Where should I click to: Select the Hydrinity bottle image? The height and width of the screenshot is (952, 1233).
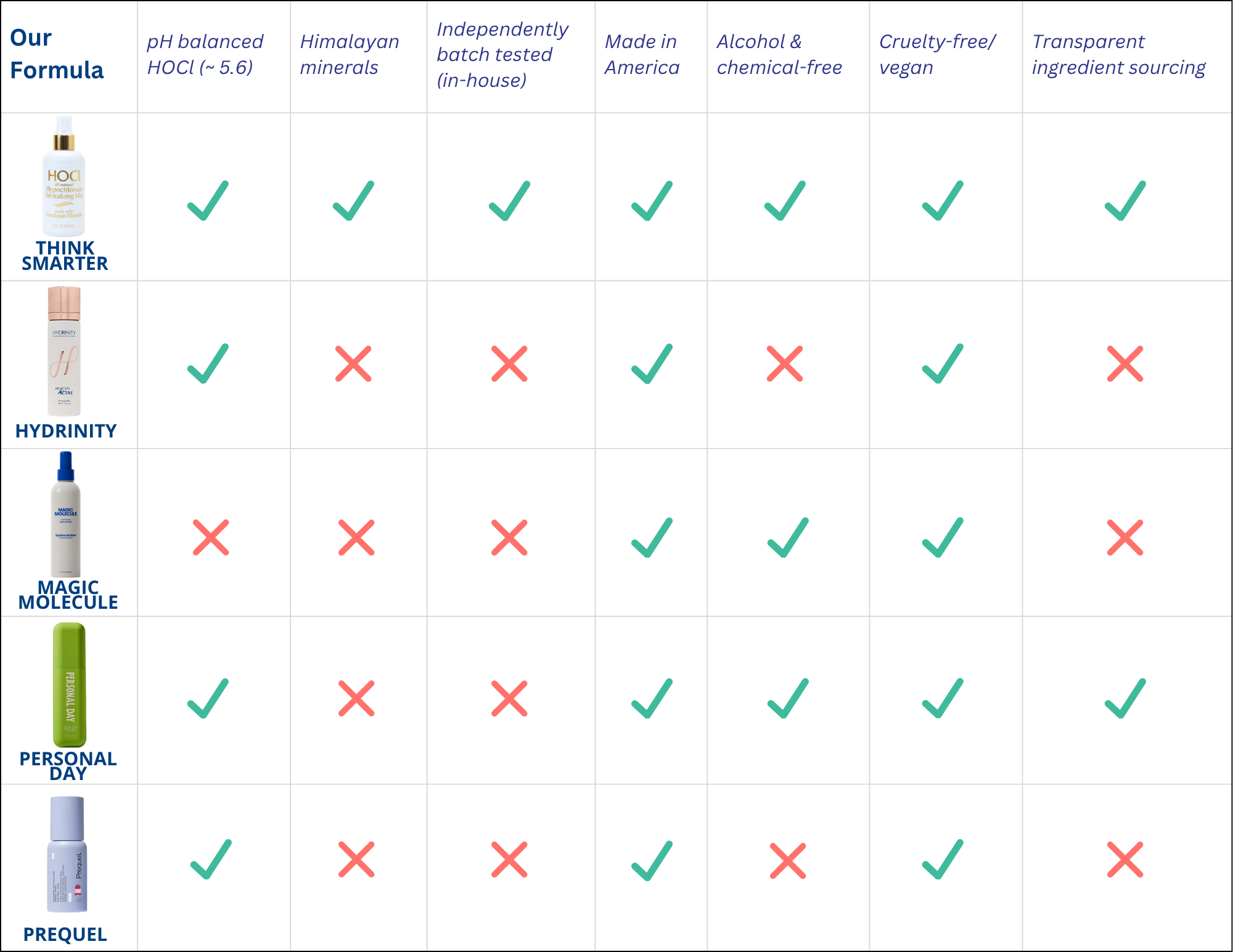[x=64, y=351]
